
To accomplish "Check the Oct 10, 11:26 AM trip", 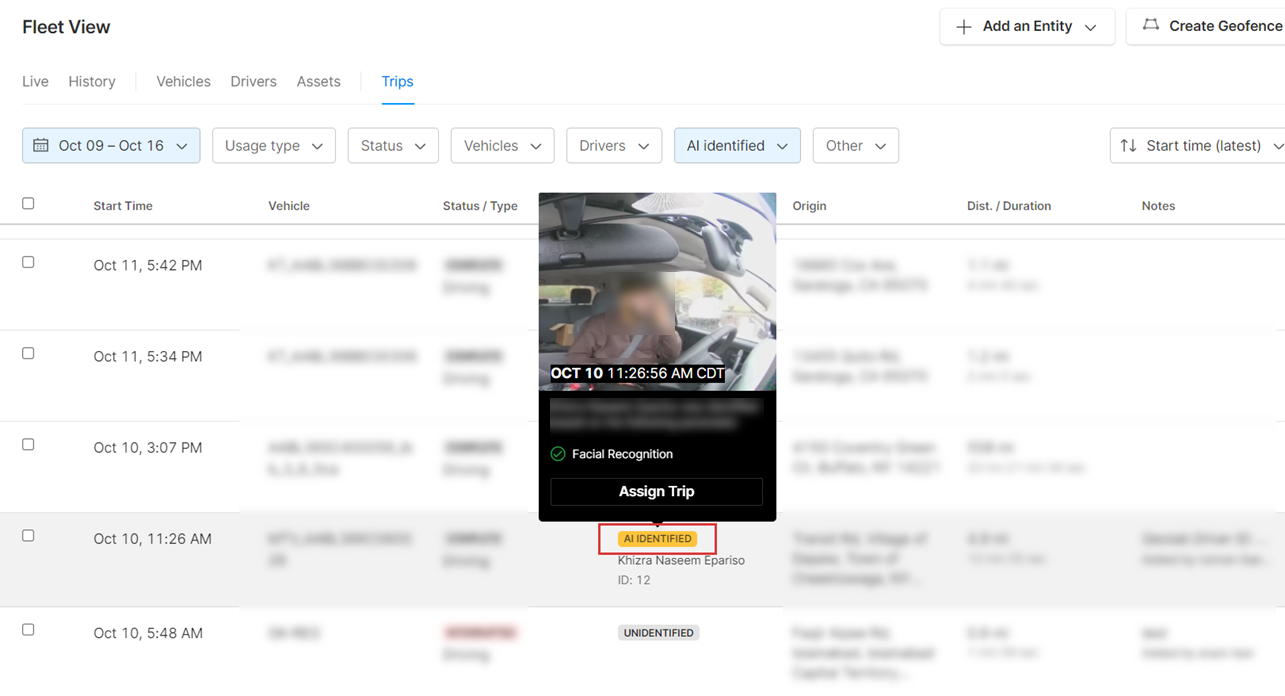I will click(x=28, y=535).
